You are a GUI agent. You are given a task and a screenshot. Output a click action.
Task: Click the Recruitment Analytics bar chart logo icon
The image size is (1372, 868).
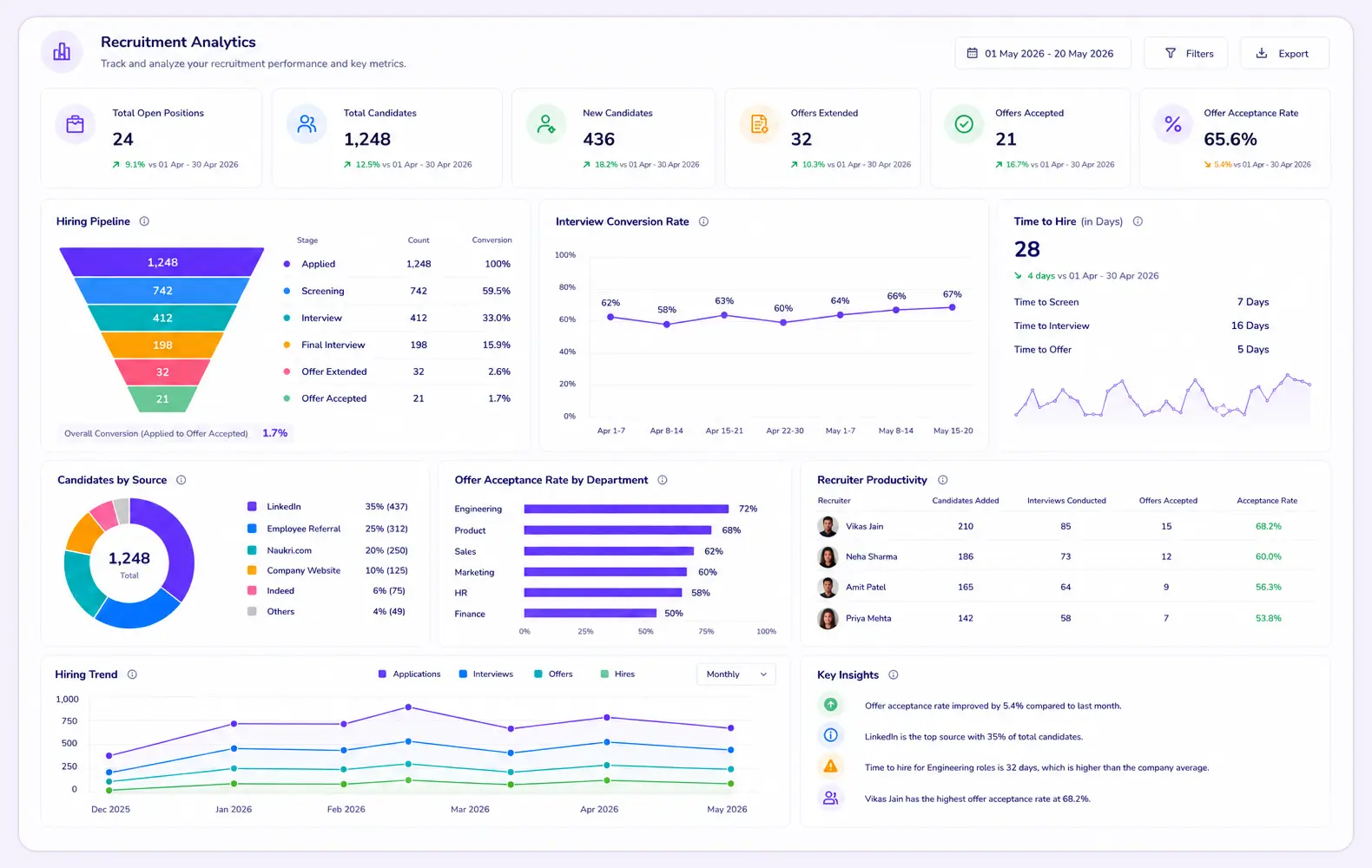click(x=62, y=52)
